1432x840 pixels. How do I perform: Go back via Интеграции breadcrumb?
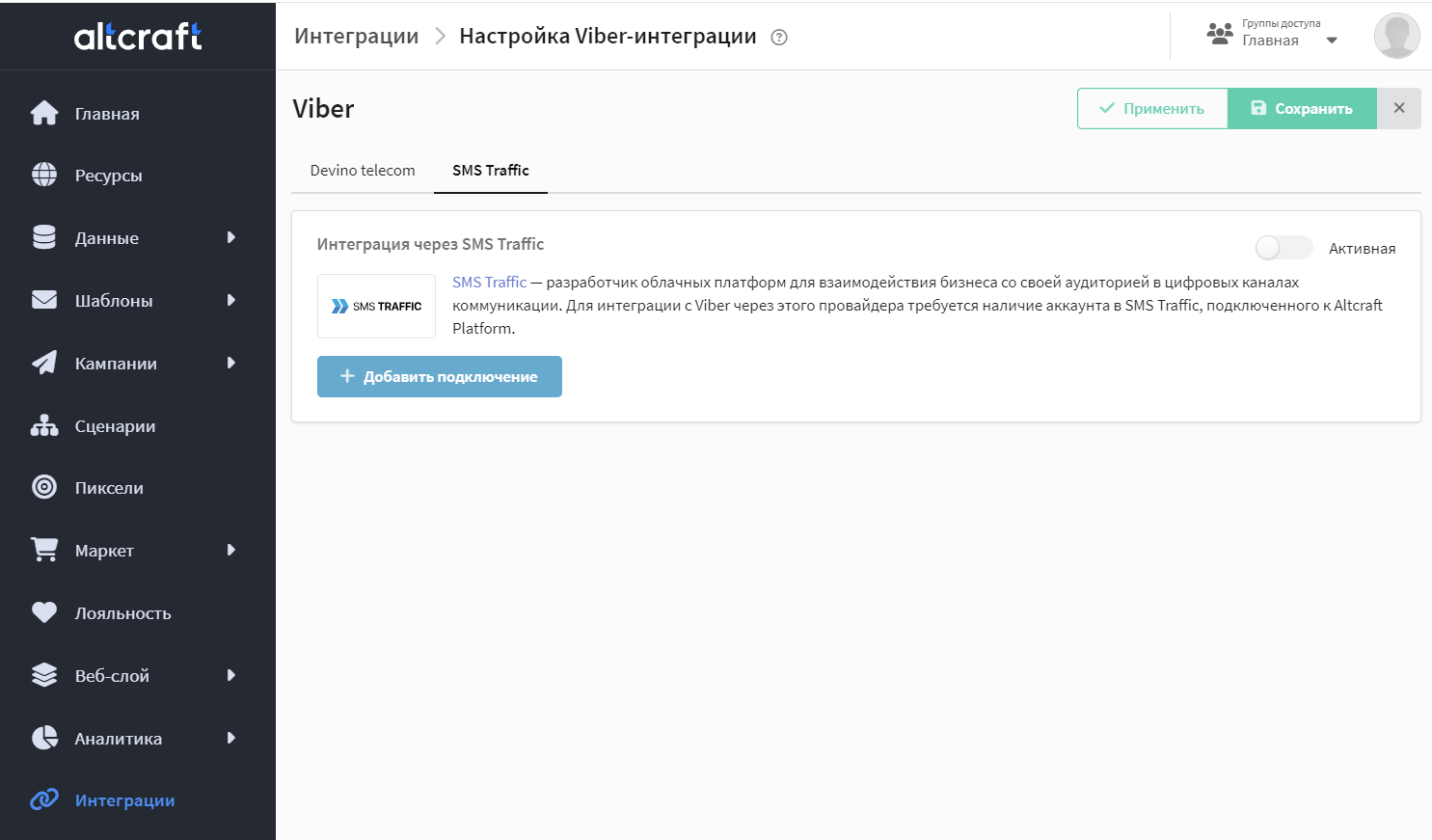(357, 36)
